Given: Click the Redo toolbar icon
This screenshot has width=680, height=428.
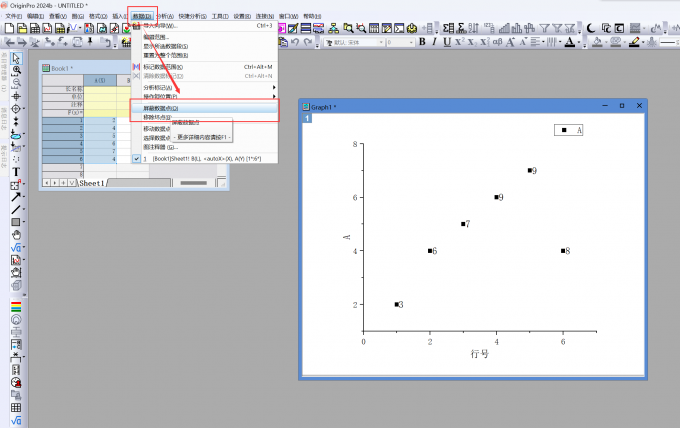Looking at the screenshot, I should [x=308, y=42].
